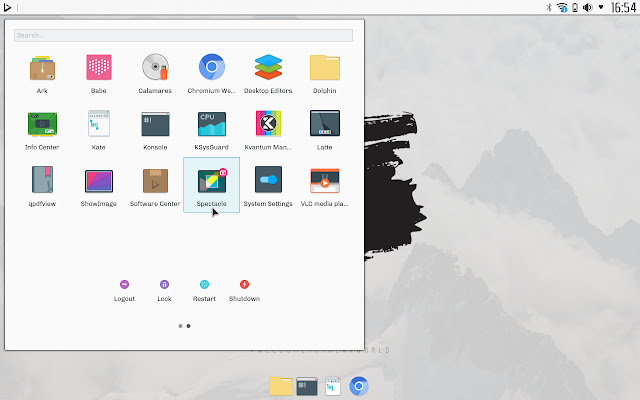Image resolution: width=640 pixels, height=400 pixels.
Task: Launch the Kate text editor from the launcher grid
Action: [98, 130]
